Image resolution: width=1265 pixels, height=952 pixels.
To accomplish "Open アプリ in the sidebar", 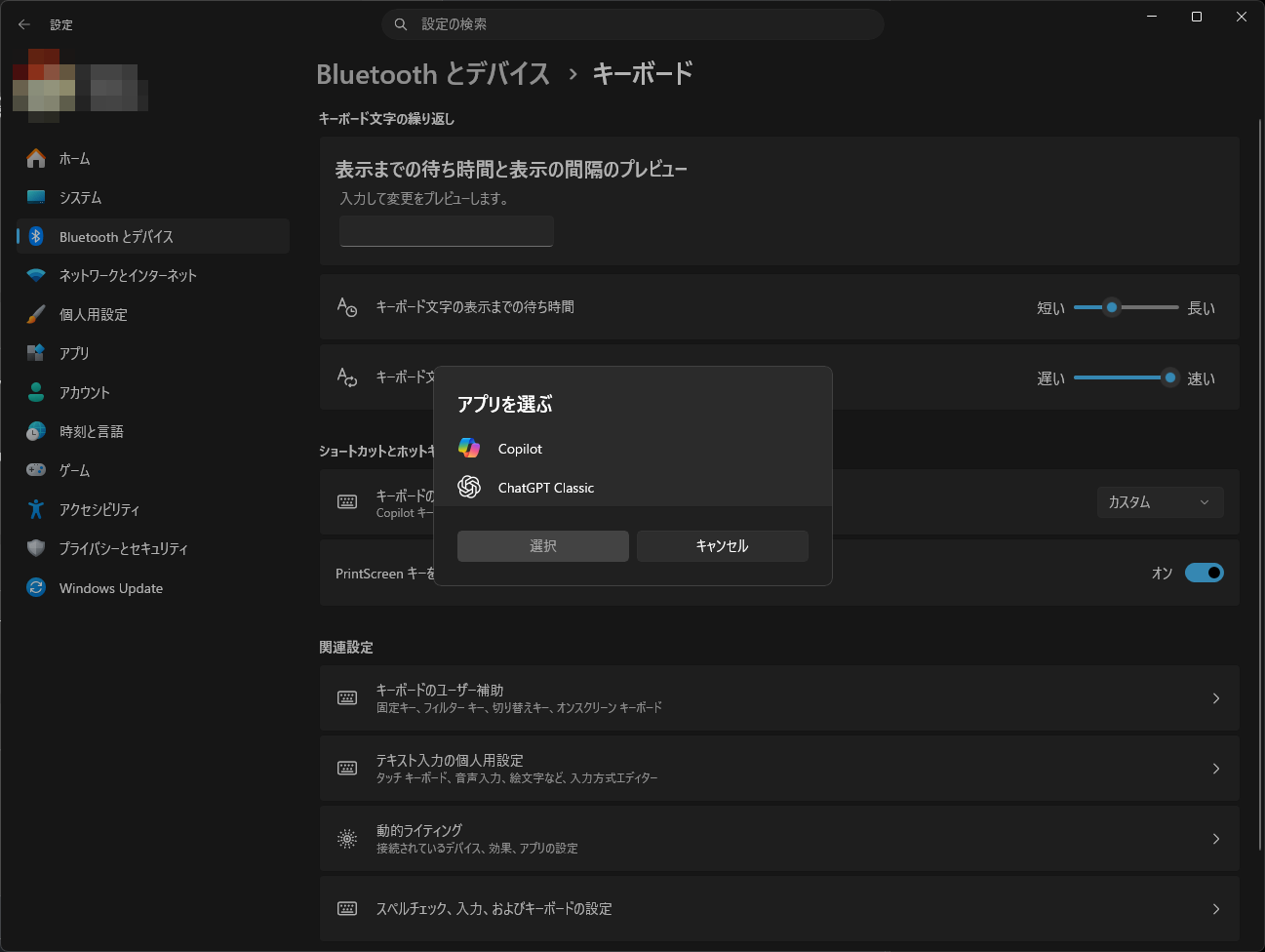I will pyautogui.click(x=153, y=353).
